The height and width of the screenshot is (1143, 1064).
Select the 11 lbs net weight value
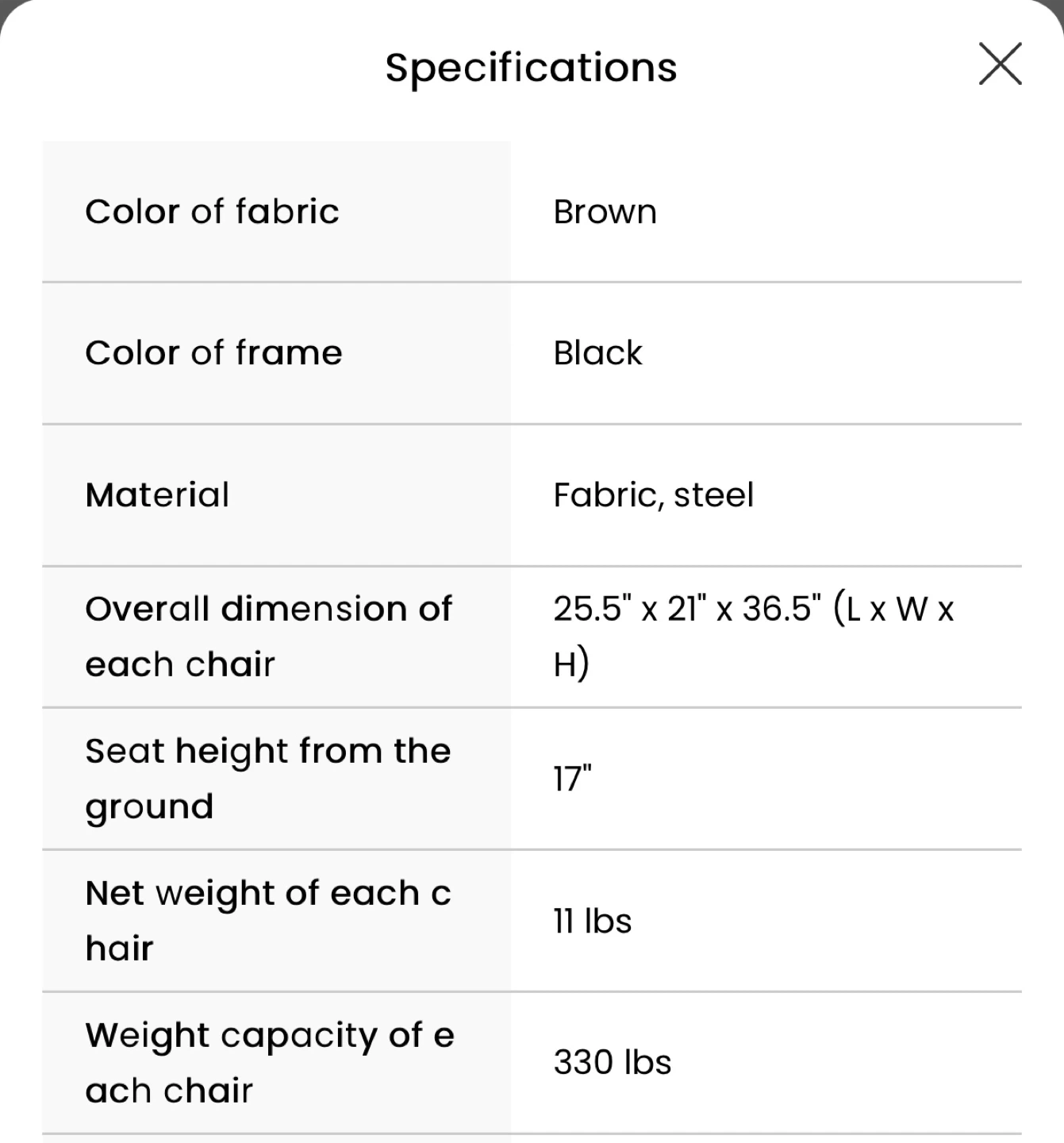(x=593, y=921)
